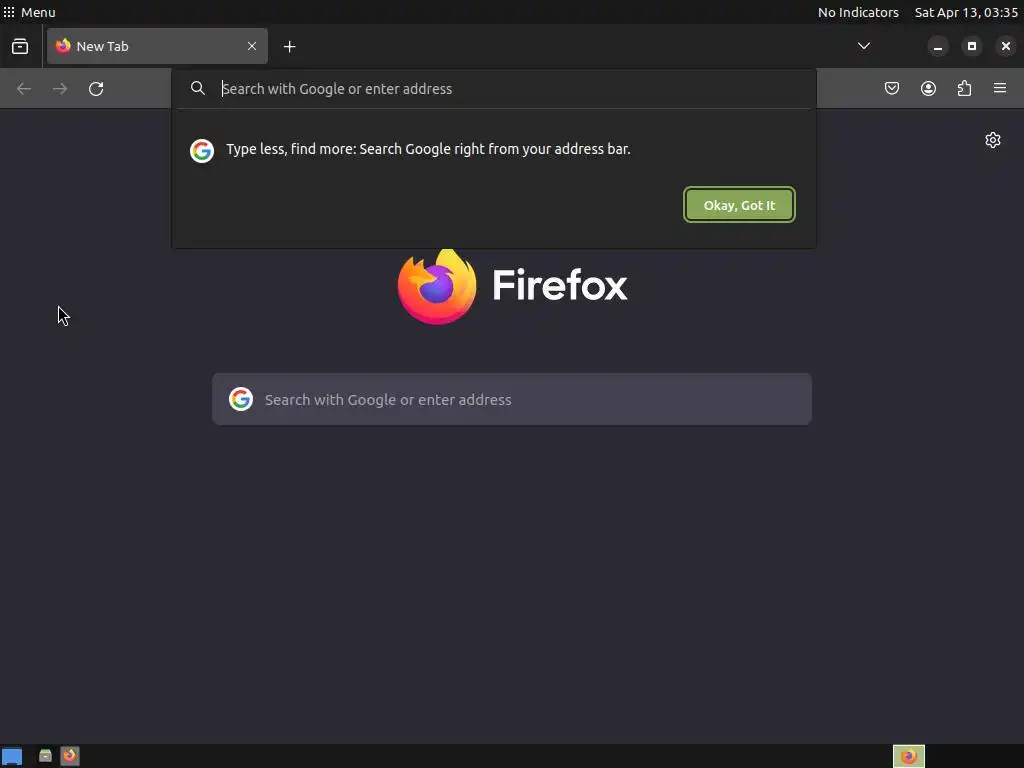Open the Firefox account icon

(928, 88)
